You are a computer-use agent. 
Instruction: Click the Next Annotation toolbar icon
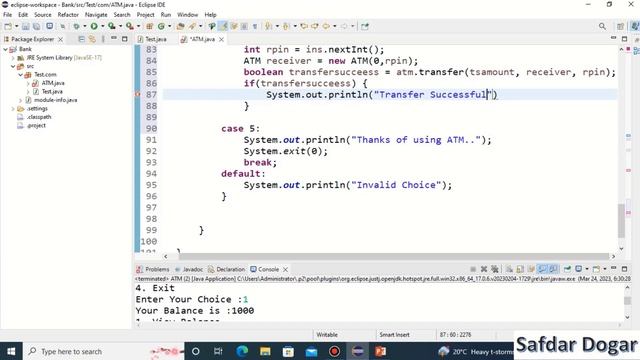268,26
